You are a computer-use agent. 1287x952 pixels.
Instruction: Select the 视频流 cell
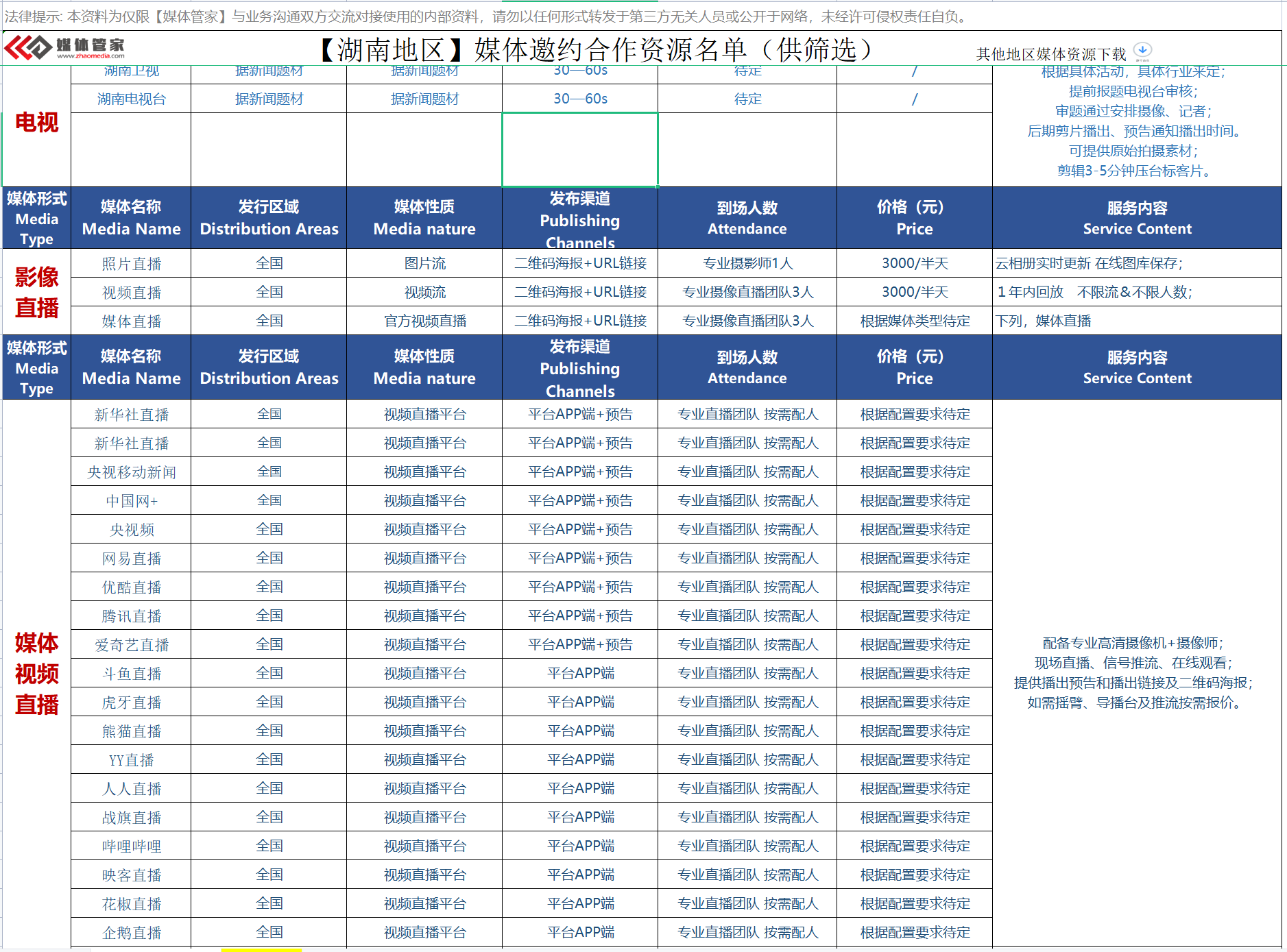point(424,292)
